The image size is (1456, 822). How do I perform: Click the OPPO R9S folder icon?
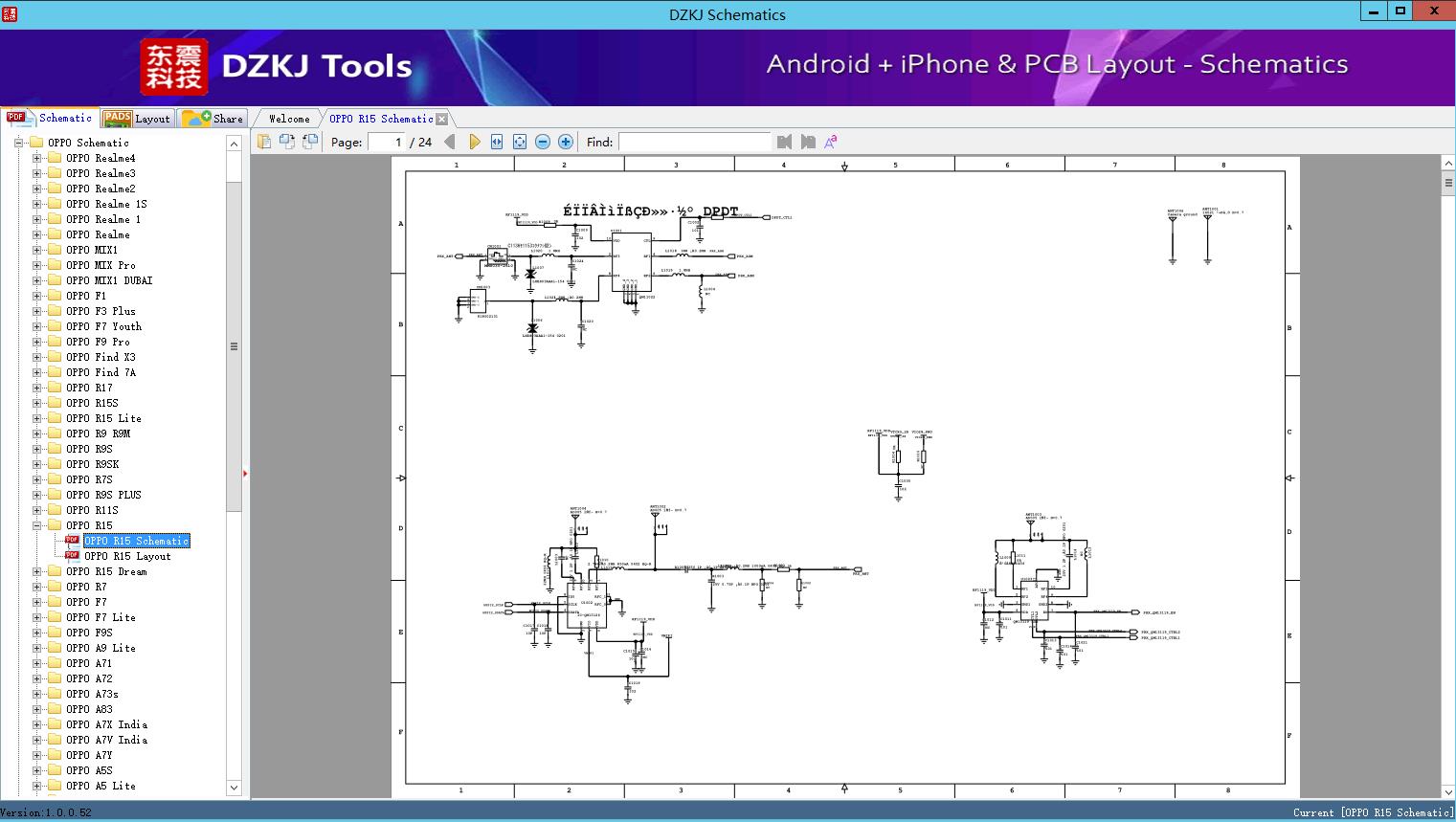pyautogui.click(x=55, y=449)
